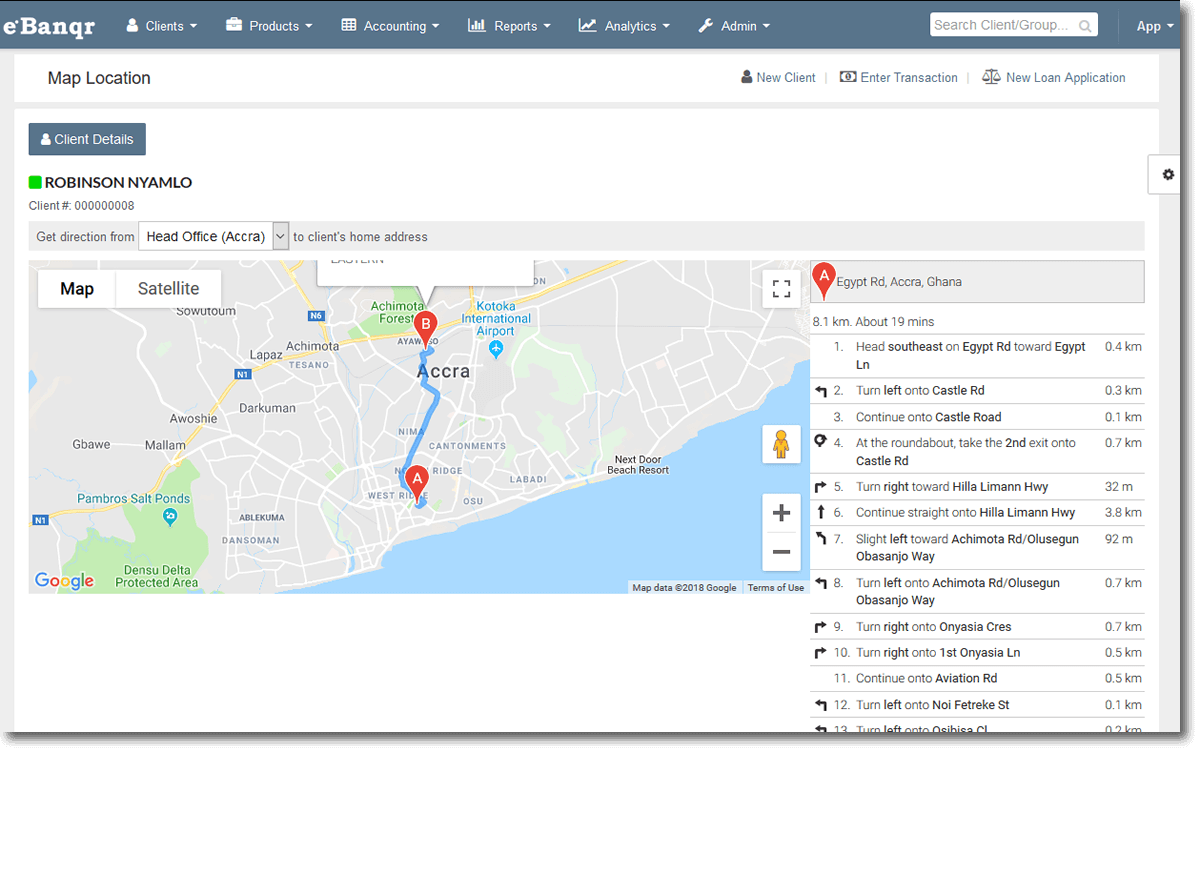Image resolution: width=1200 pixels, height=890 pixels.
Task: Click the turn-left arrow icon of step 2
Action: (x=821, y=392)
